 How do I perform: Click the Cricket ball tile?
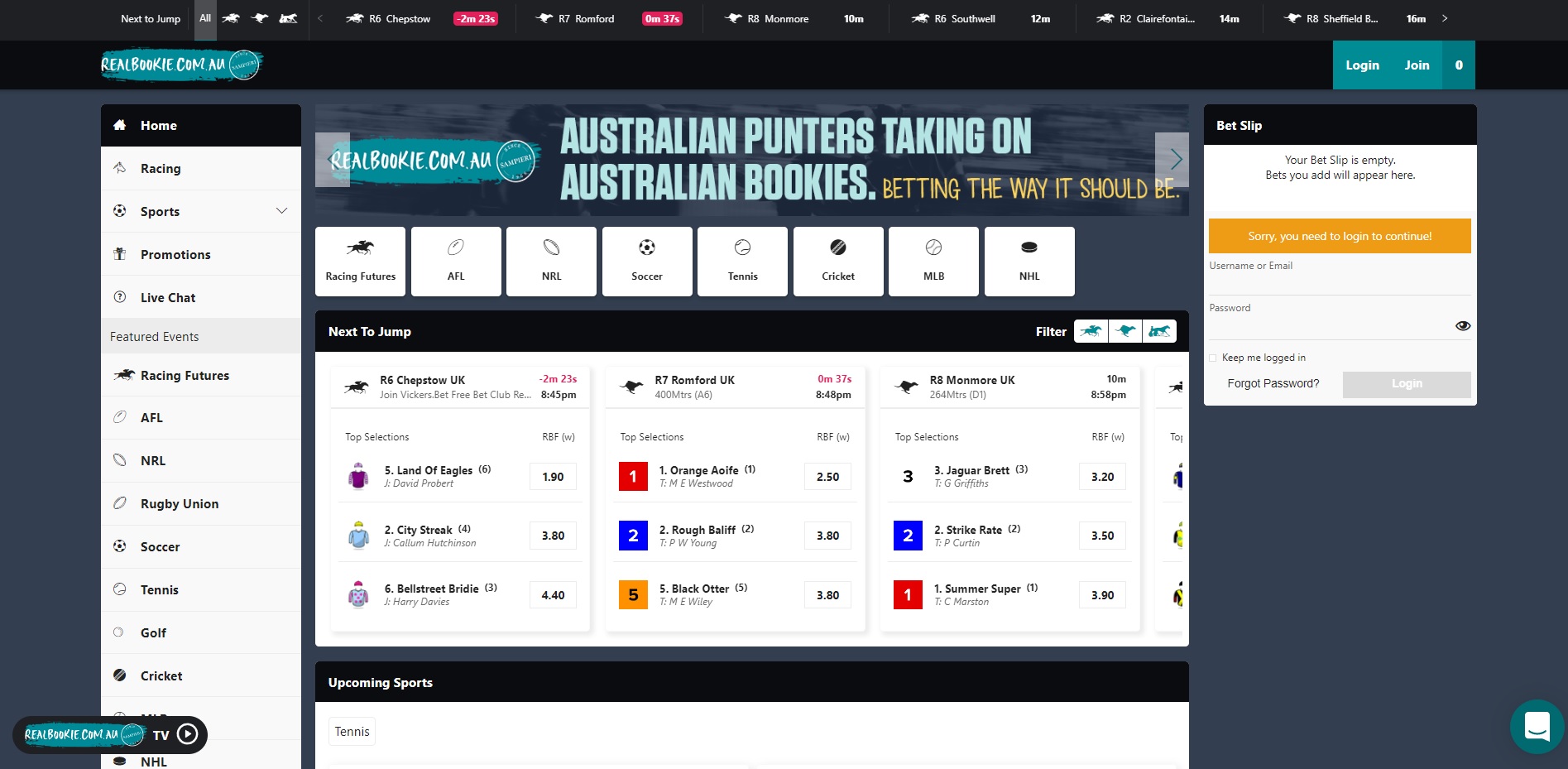[838, 262]
